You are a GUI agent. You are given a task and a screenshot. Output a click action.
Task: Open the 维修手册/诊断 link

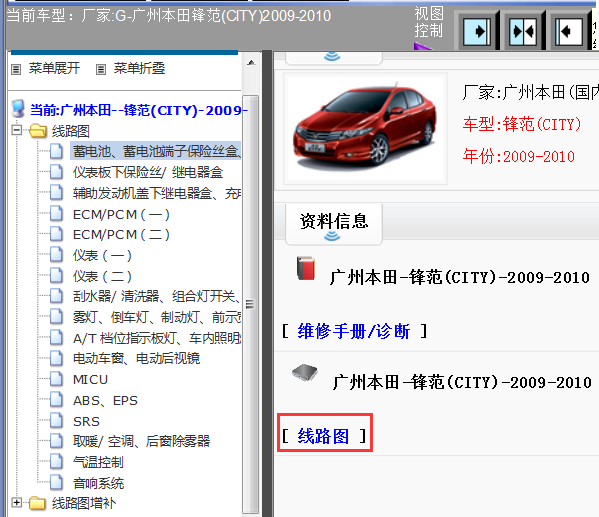click(354, 331)
